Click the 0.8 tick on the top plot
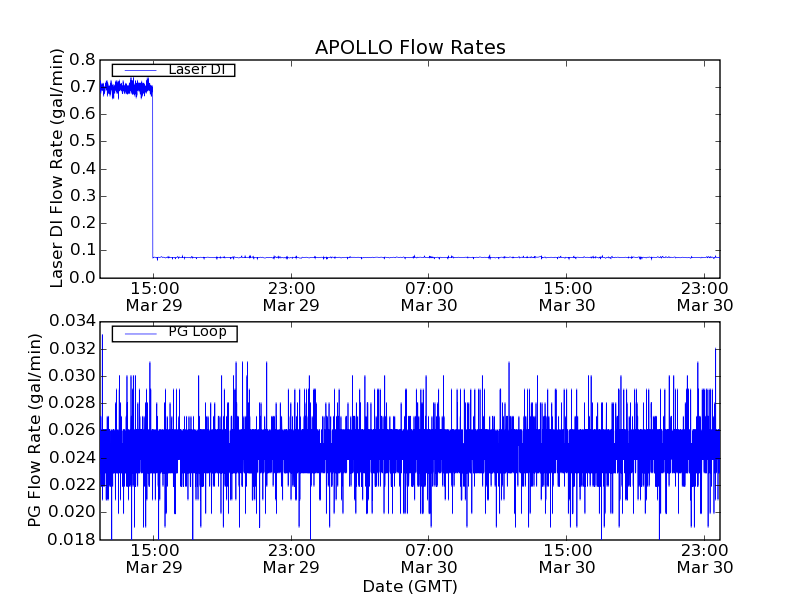800x600 pixels. click(x=82, y=60)
